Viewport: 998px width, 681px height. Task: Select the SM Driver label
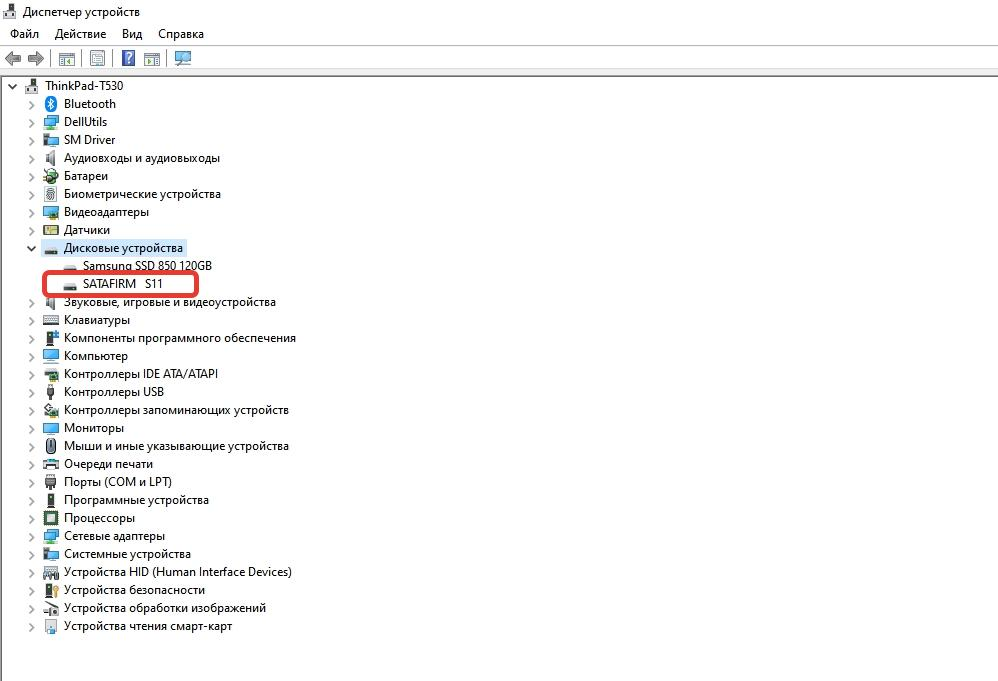click(89, 140)
